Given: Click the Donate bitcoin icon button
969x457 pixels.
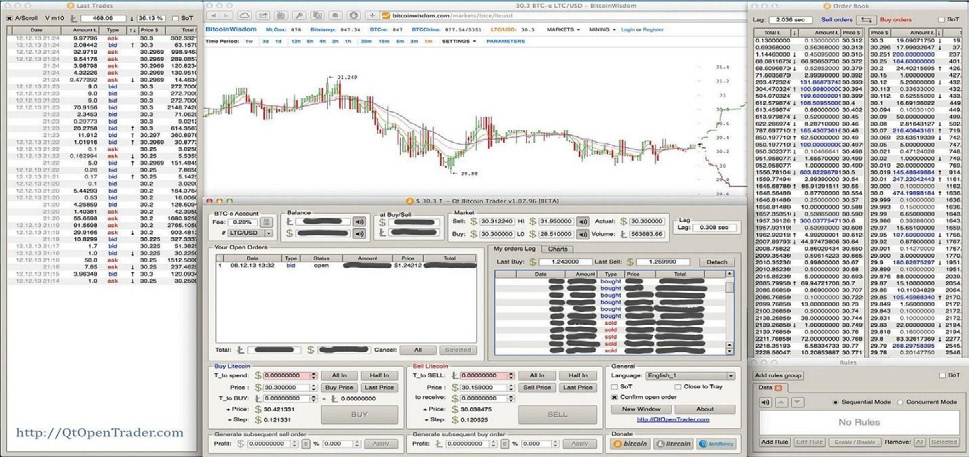Looking at the screenshot, I should [x=630, y=443].
